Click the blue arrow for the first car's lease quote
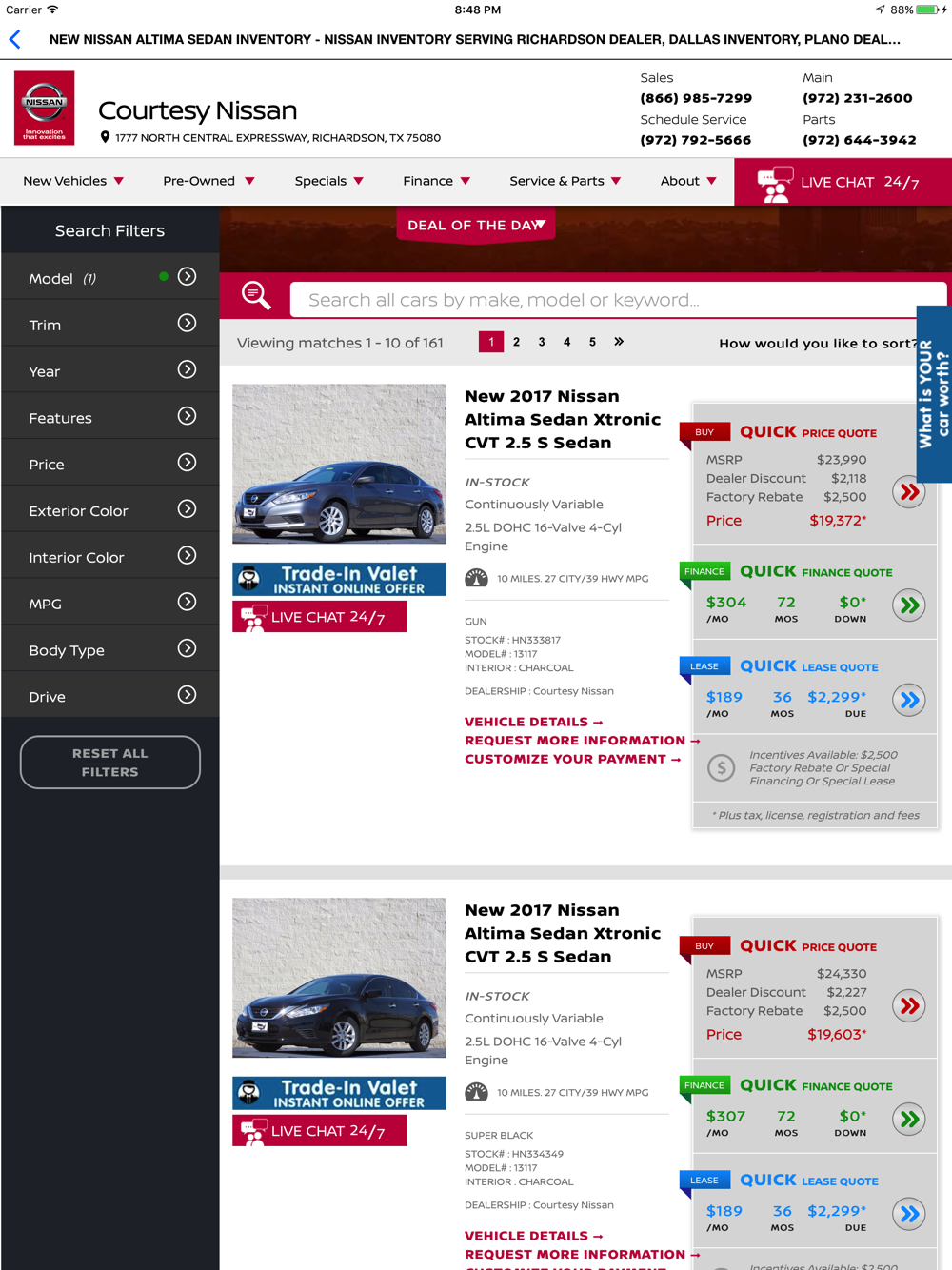The image size is (952, 1270). point(909,700)
